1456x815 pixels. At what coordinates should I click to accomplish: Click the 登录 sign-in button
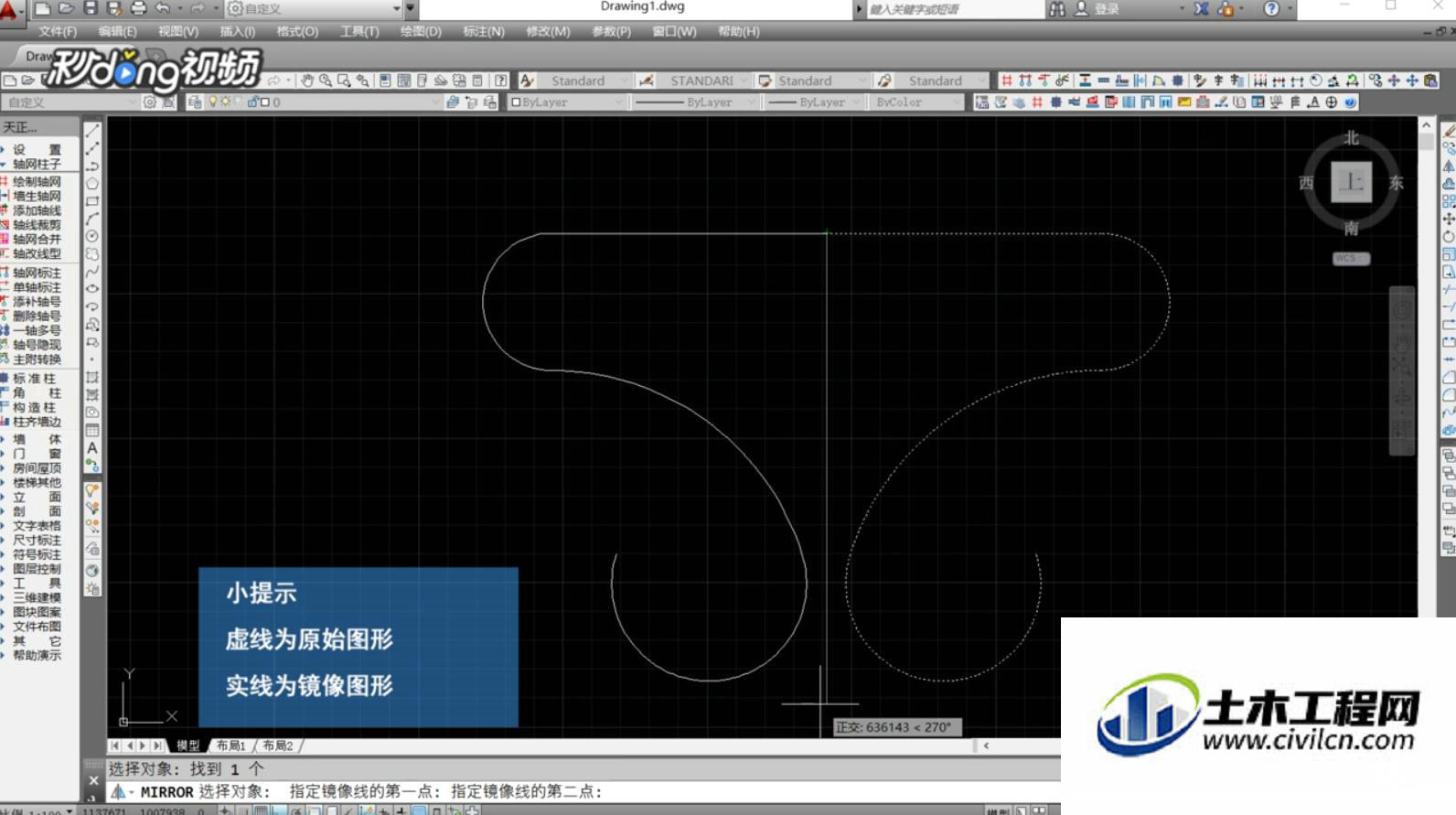(x=1108, y=8)
